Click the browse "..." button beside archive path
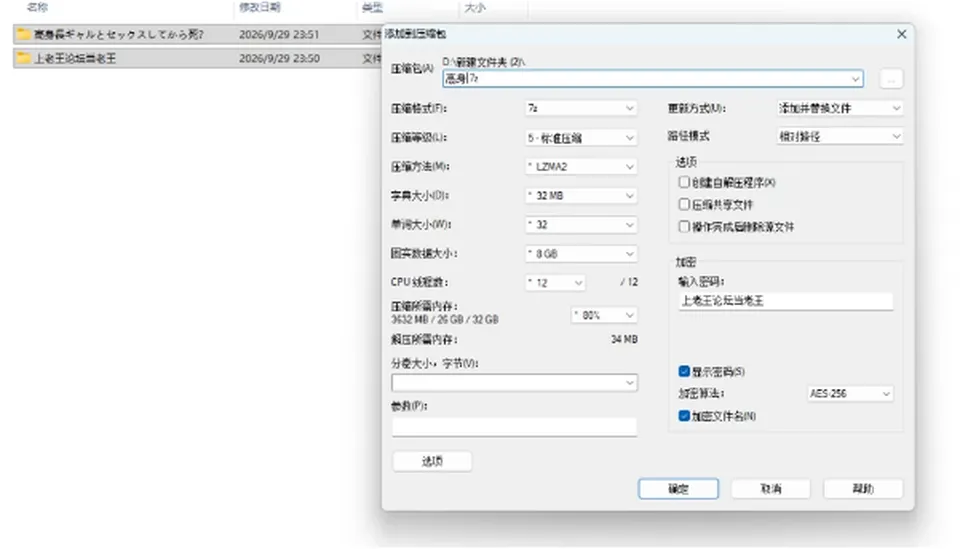The height and width of the screenshot is (549, 960). click(891, 79)
